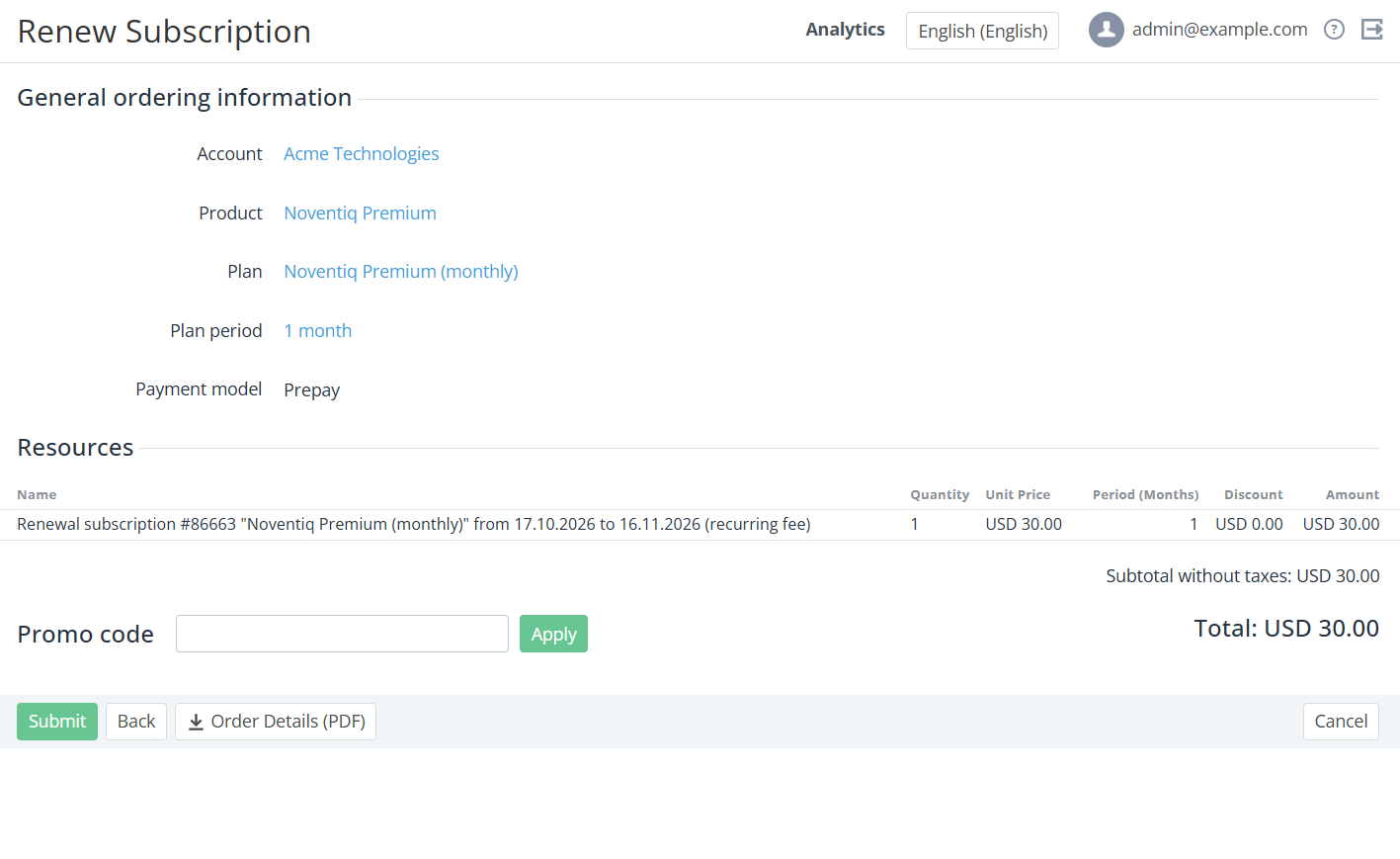
Task: Open the Acme Technologies account link
Action: [362, 154]
